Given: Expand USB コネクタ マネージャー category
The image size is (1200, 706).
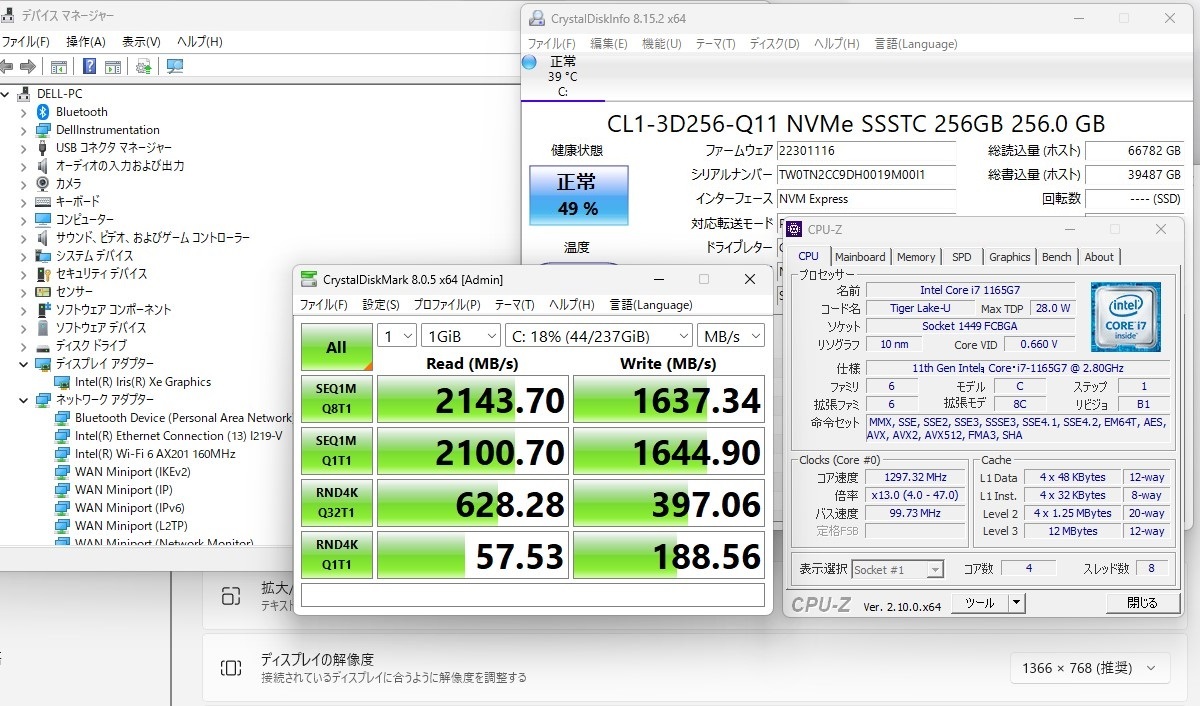Looking at the screenshot, I should 24,148.
